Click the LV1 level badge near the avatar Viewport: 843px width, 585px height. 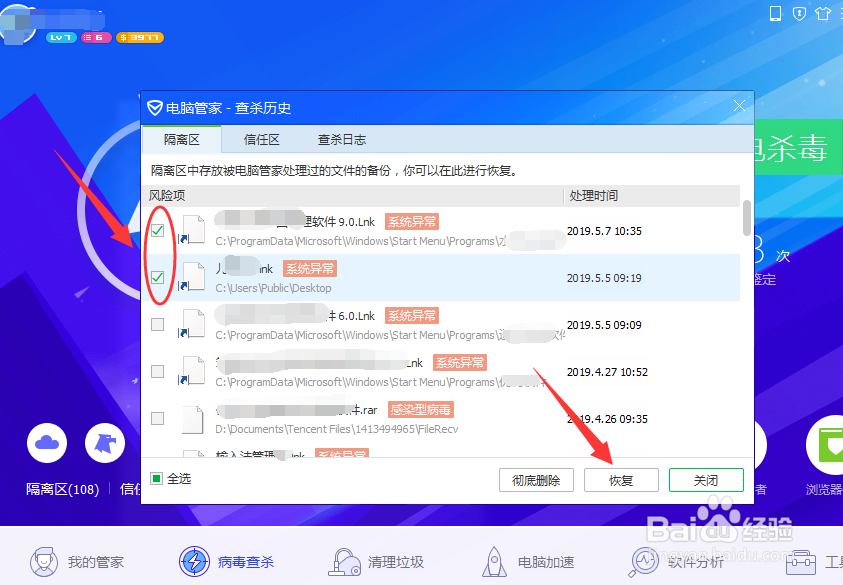[62, 36]
